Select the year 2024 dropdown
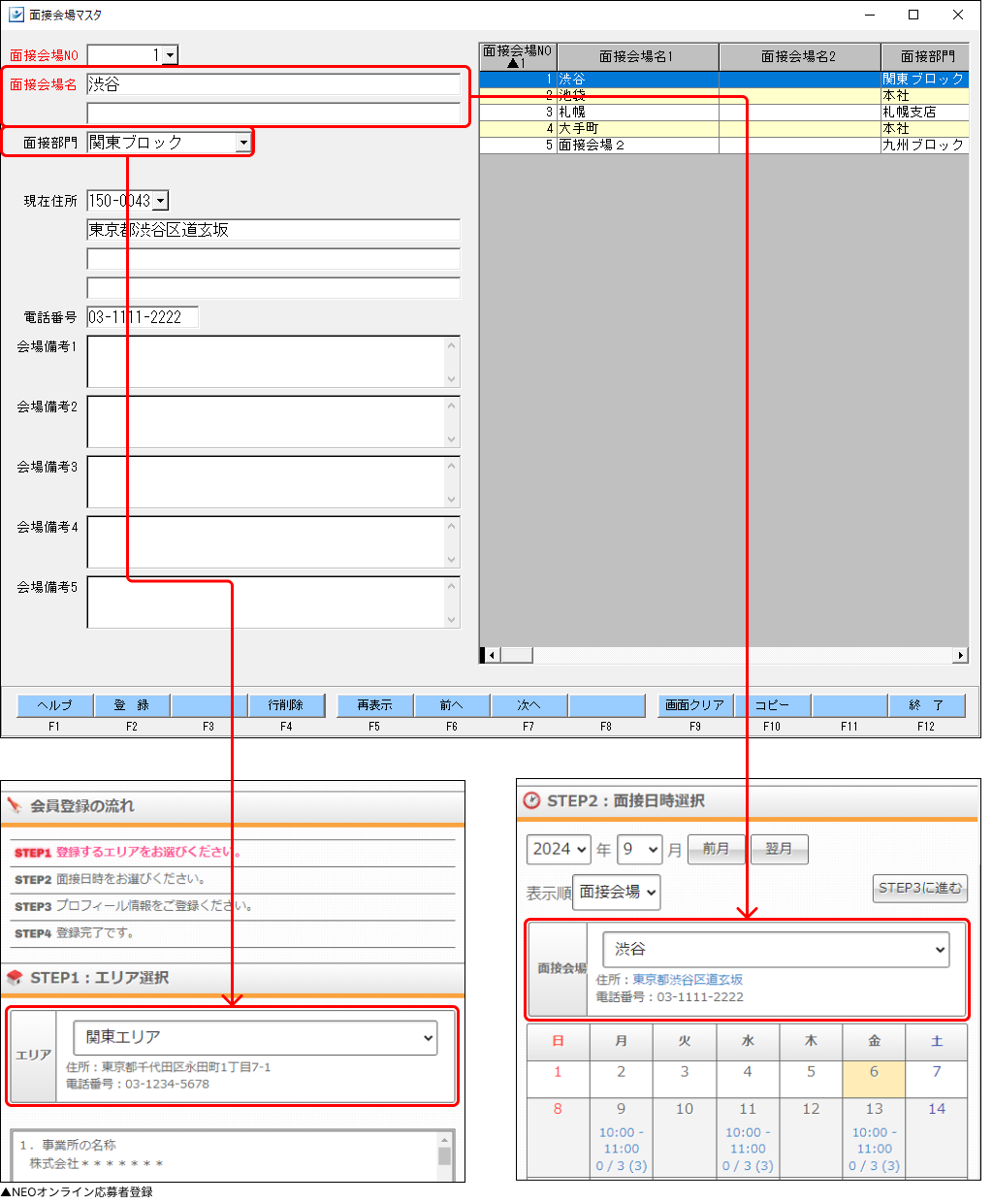993x1204 pixels. pyautogui.click(x=560, y=850)
